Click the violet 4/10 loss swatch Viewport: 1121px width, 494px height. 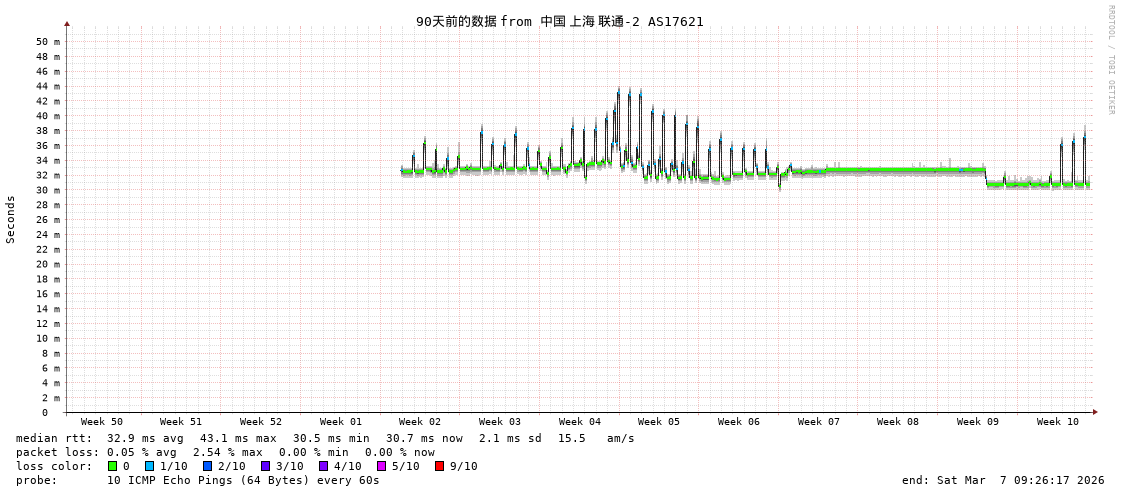coord(324,466)
